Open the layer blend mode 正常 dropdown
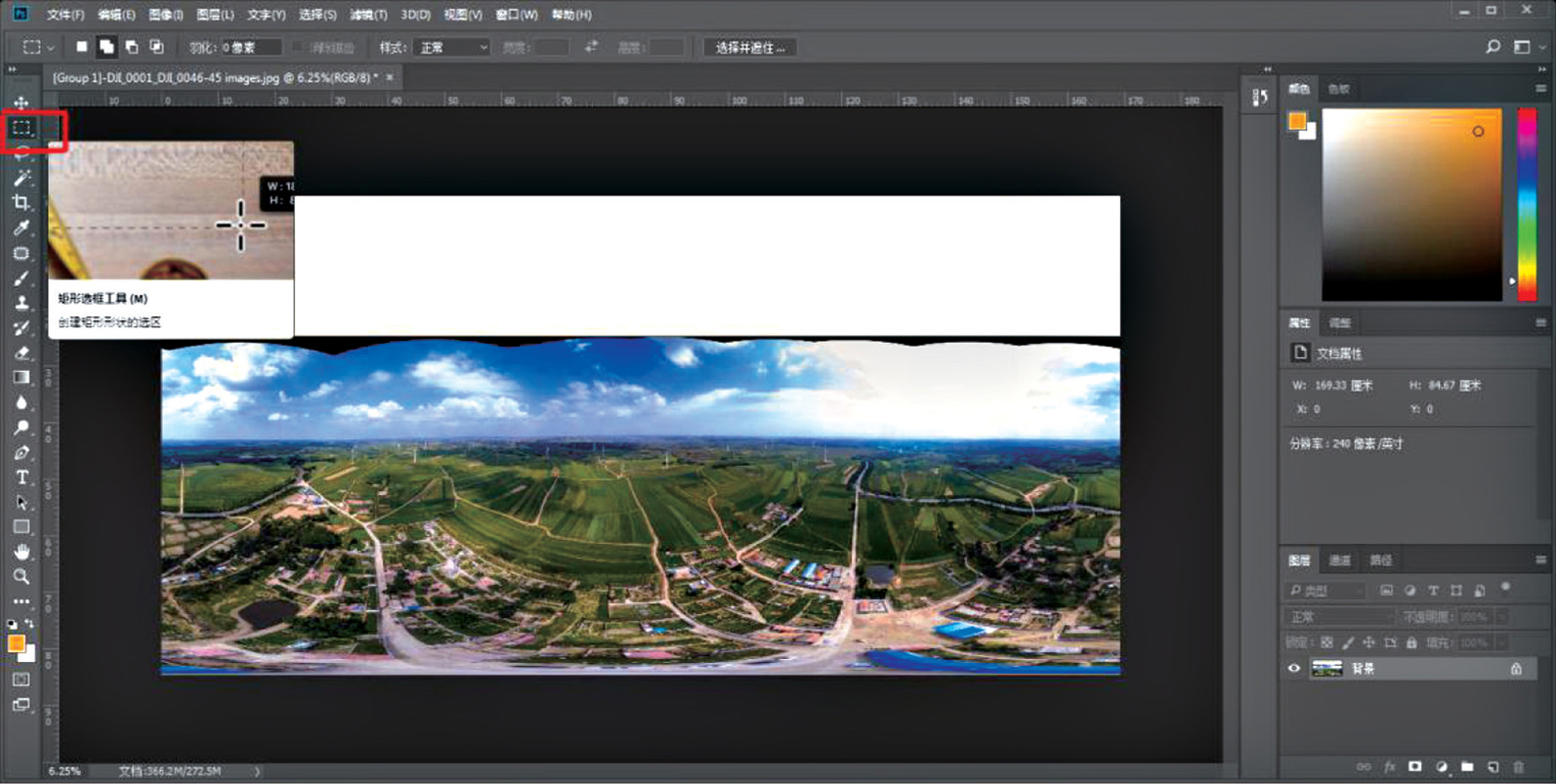The image size is (1556, 784). [x=1338, y=617]
